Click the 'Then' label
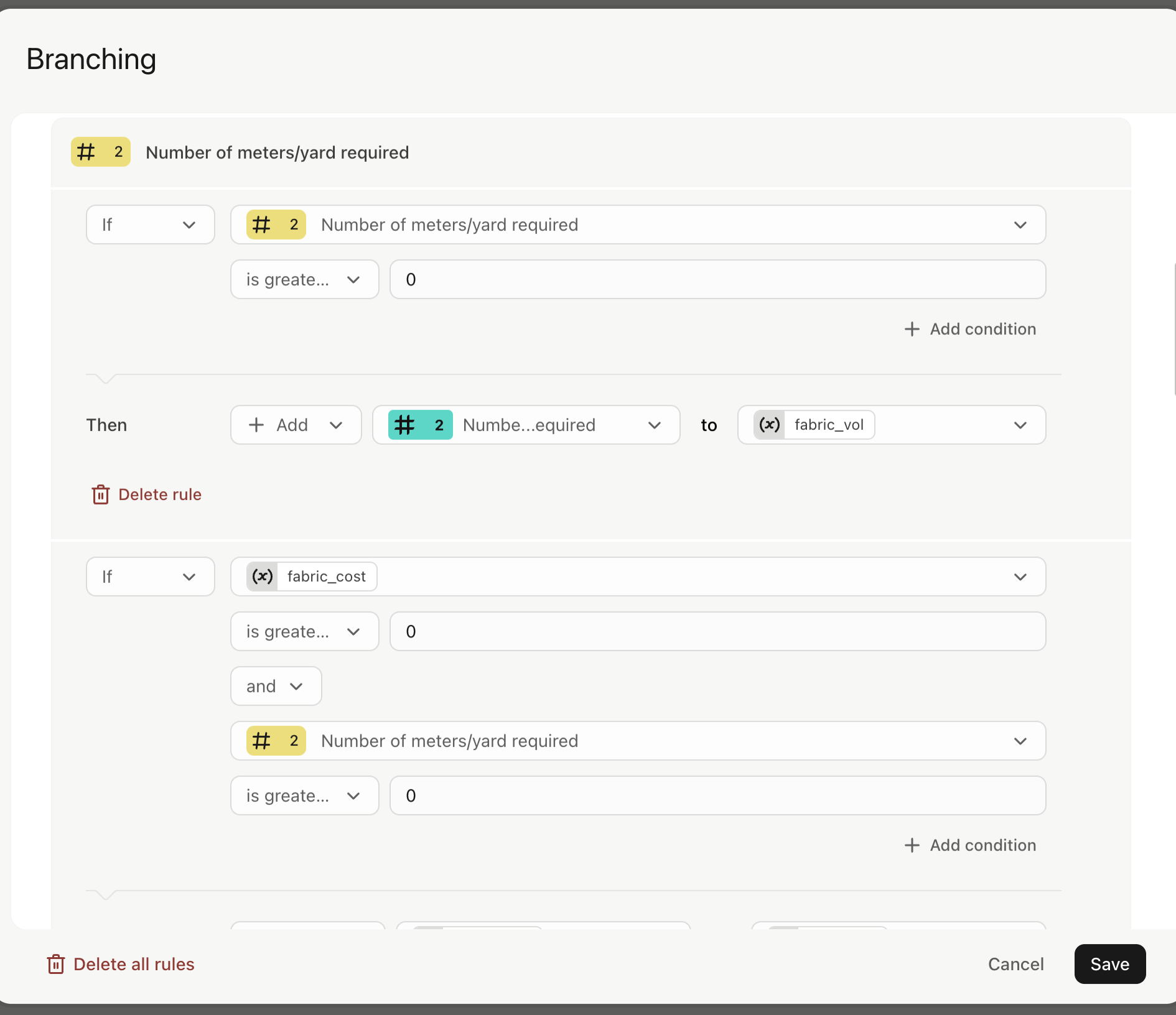Screen dimensions: 1176x1015 [106, 425]
